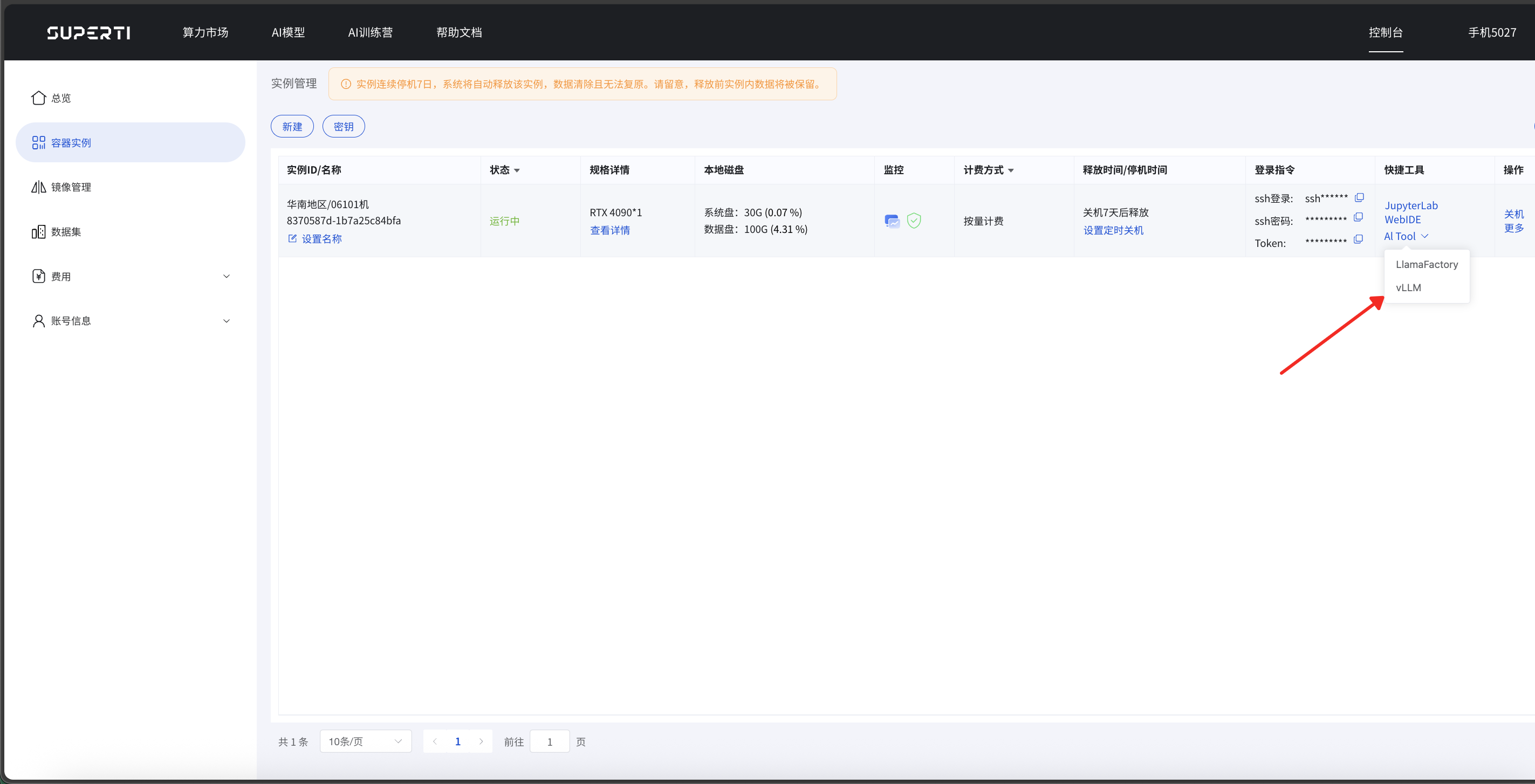This screenshot has height=784, width=1535.
Task: Click the warning info icon in the alert banner
Action: pos(346,84)
